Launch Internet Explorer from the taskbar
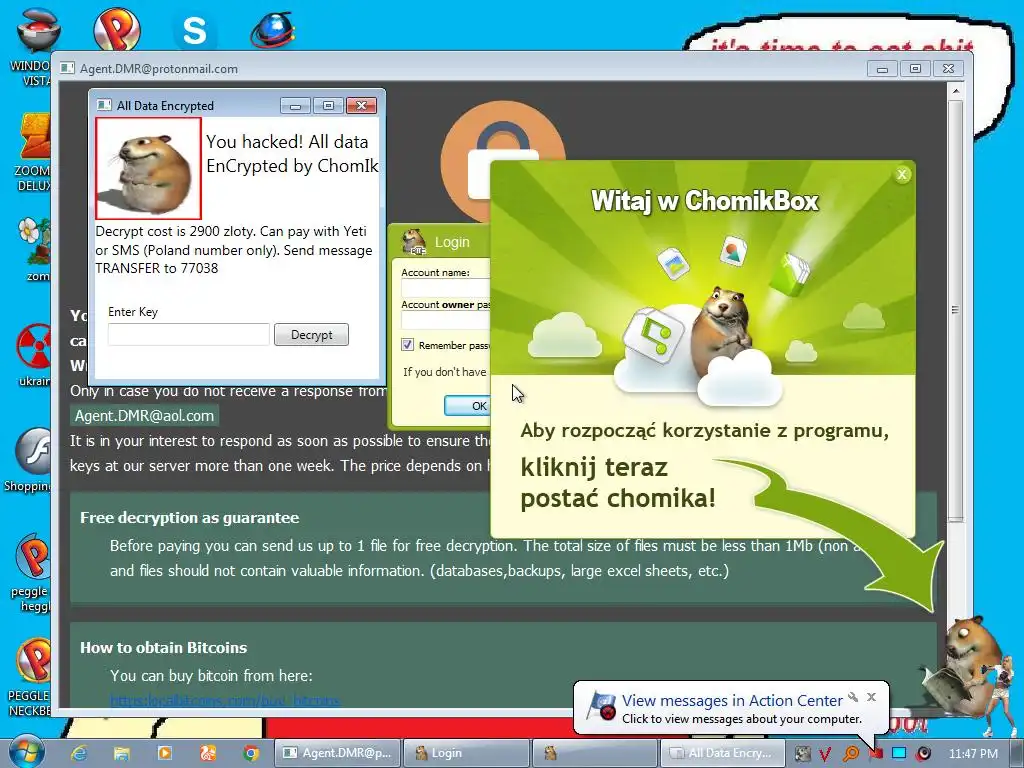Screen dimensions: 1024x768 pos(79,753)
